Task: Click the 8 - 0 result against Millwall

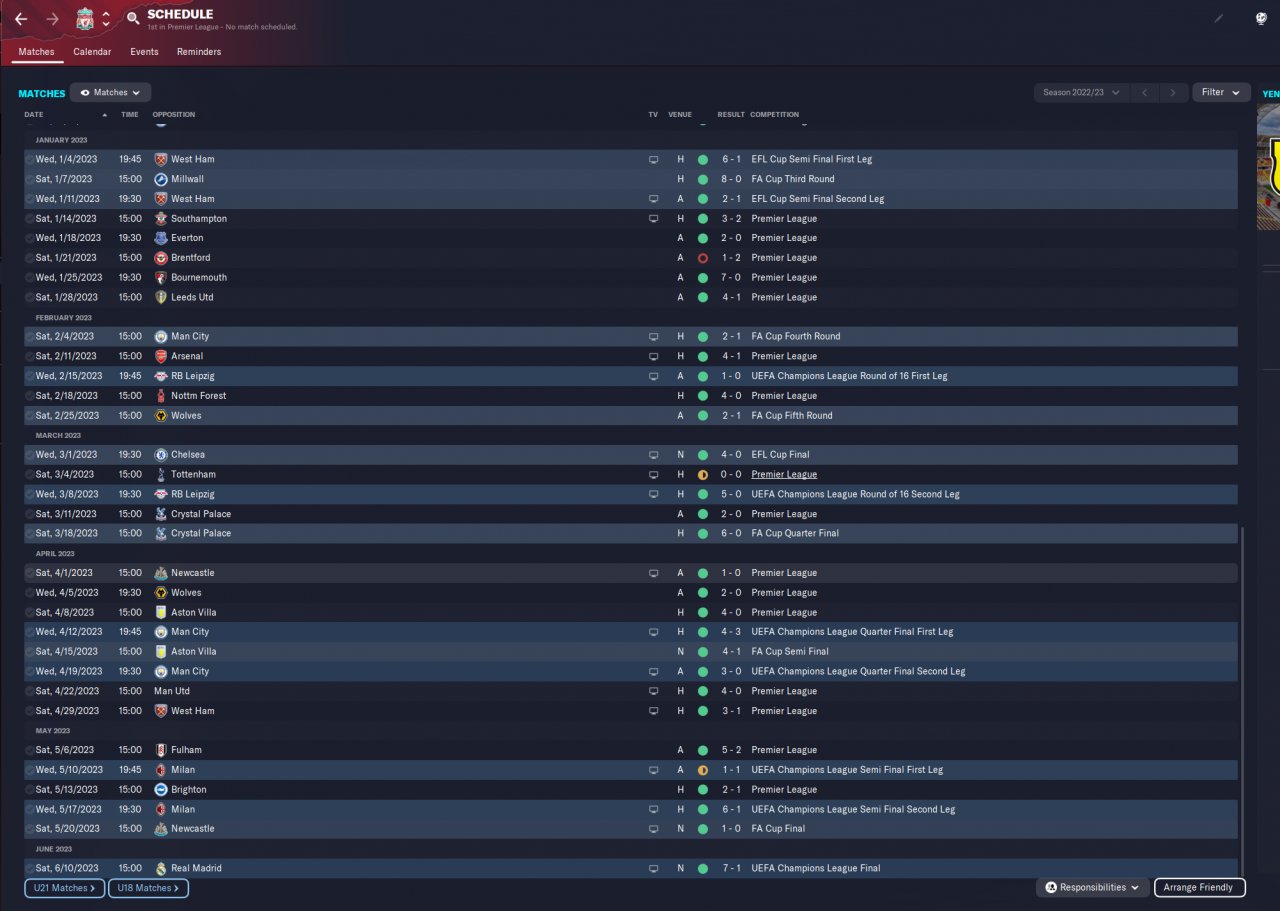Action: 731,179
